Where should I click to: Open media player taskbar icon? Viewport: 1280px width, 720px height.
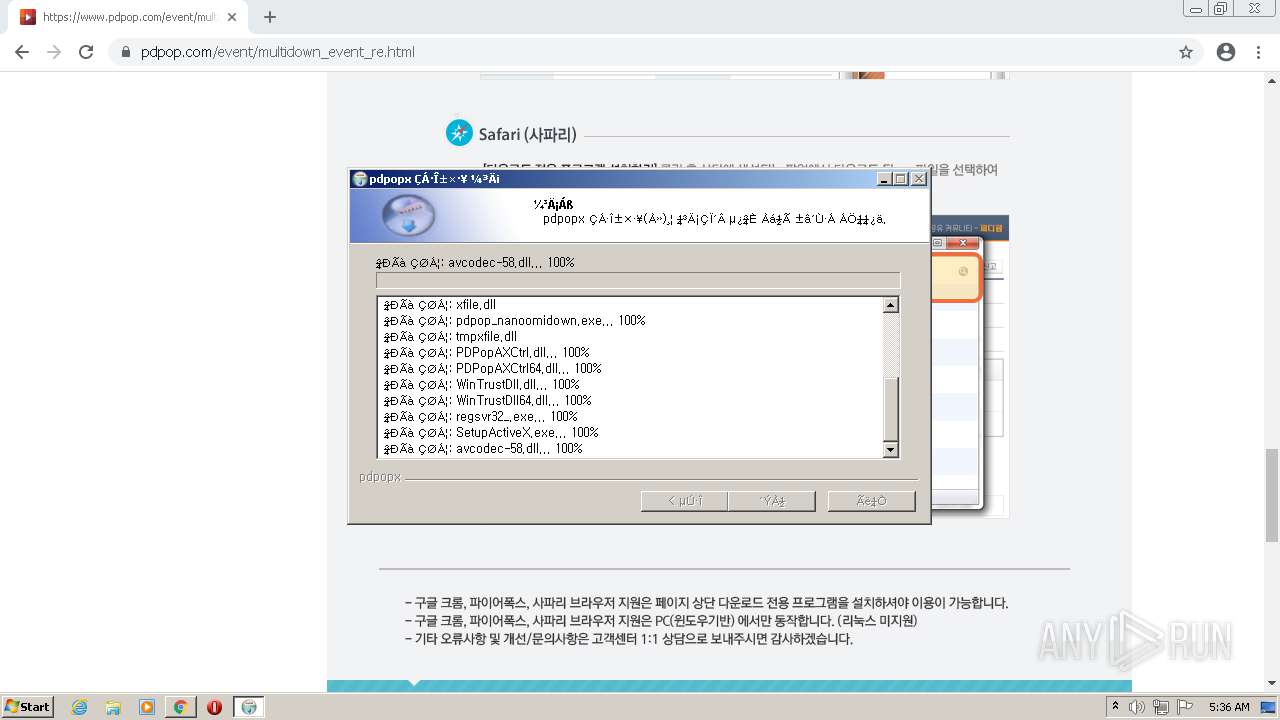click(x=147, y=707)
